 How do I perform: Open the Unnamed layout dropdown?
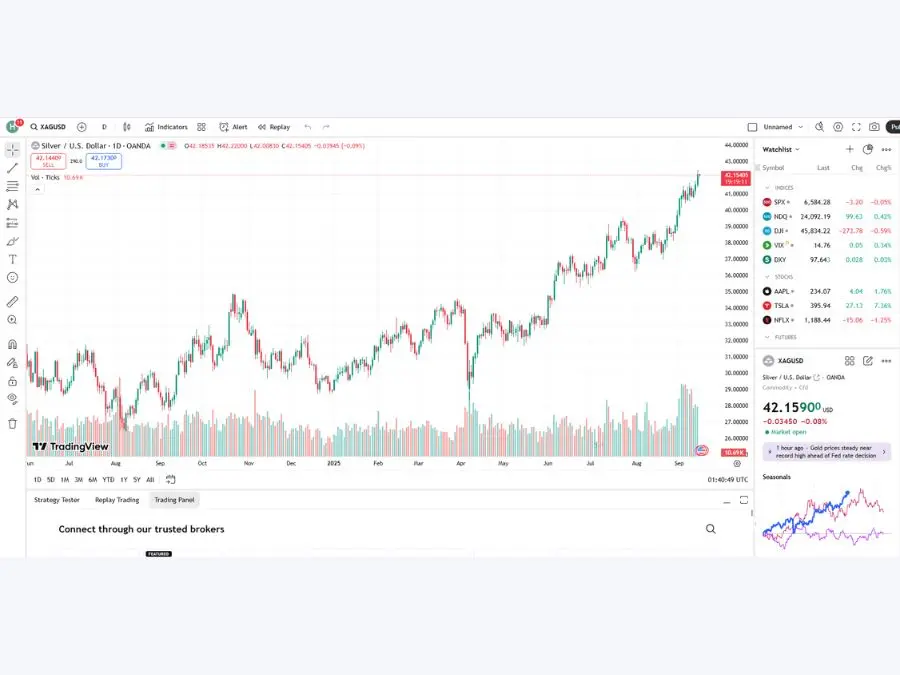(x=782, y=127)
